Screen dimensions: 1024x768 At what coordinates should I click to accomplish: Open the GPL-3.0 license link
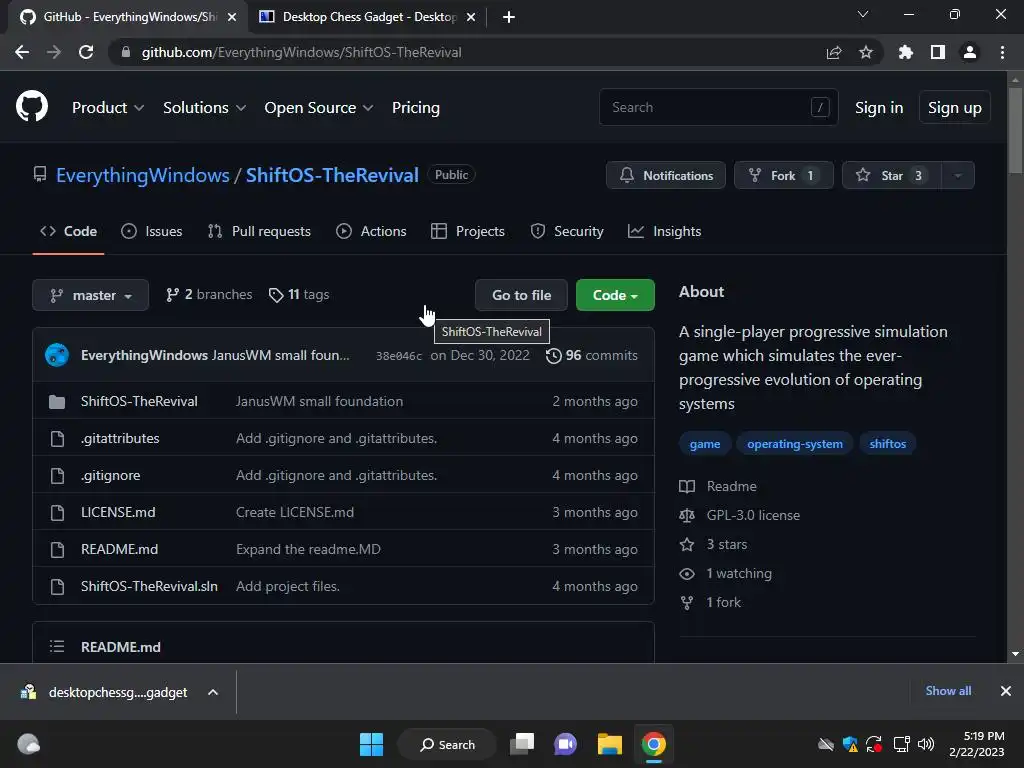(753, 515)
